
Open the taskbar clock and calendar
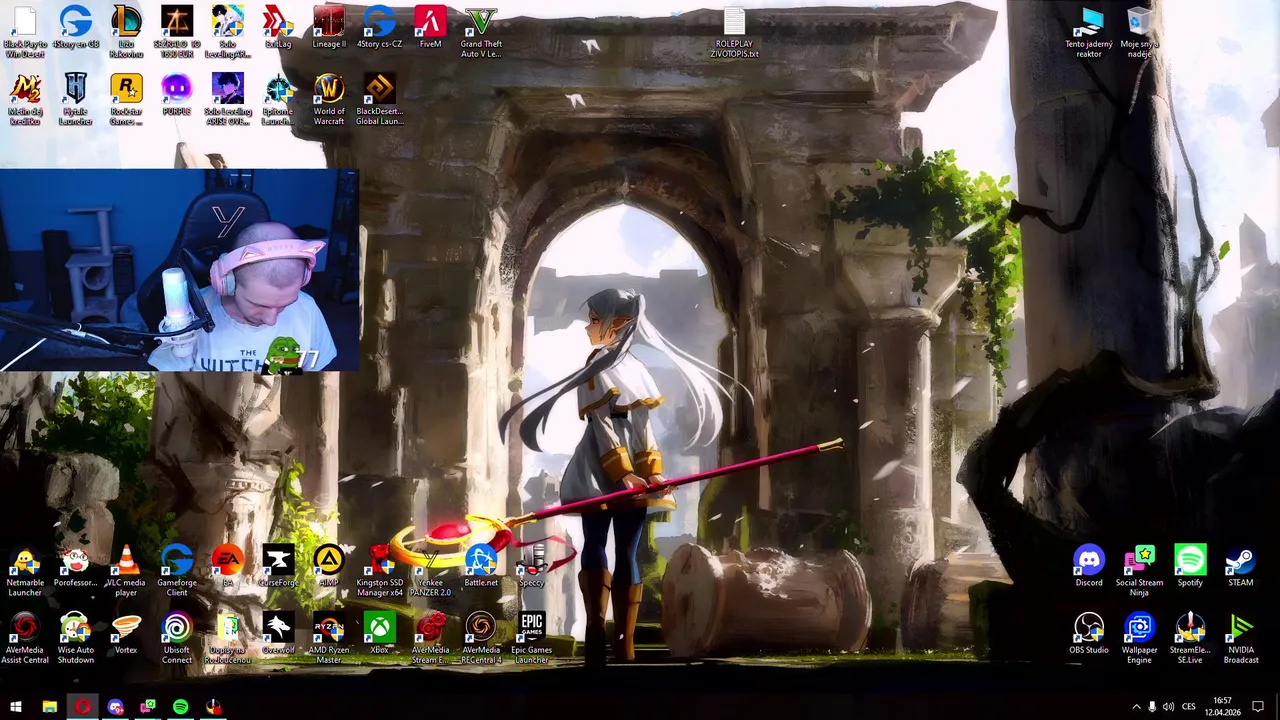(1222, 707)
